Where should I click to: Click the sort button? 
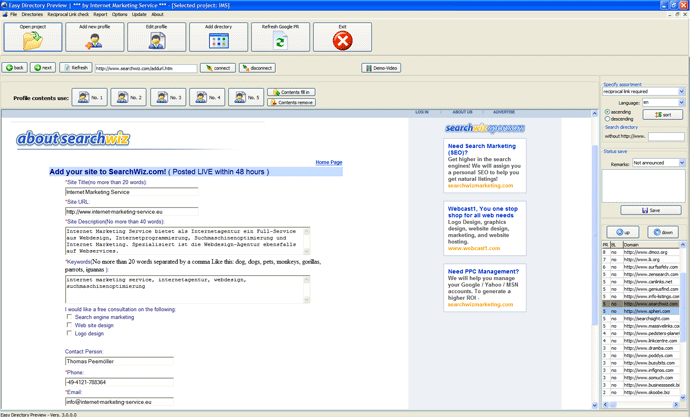[x=663, y=115]
